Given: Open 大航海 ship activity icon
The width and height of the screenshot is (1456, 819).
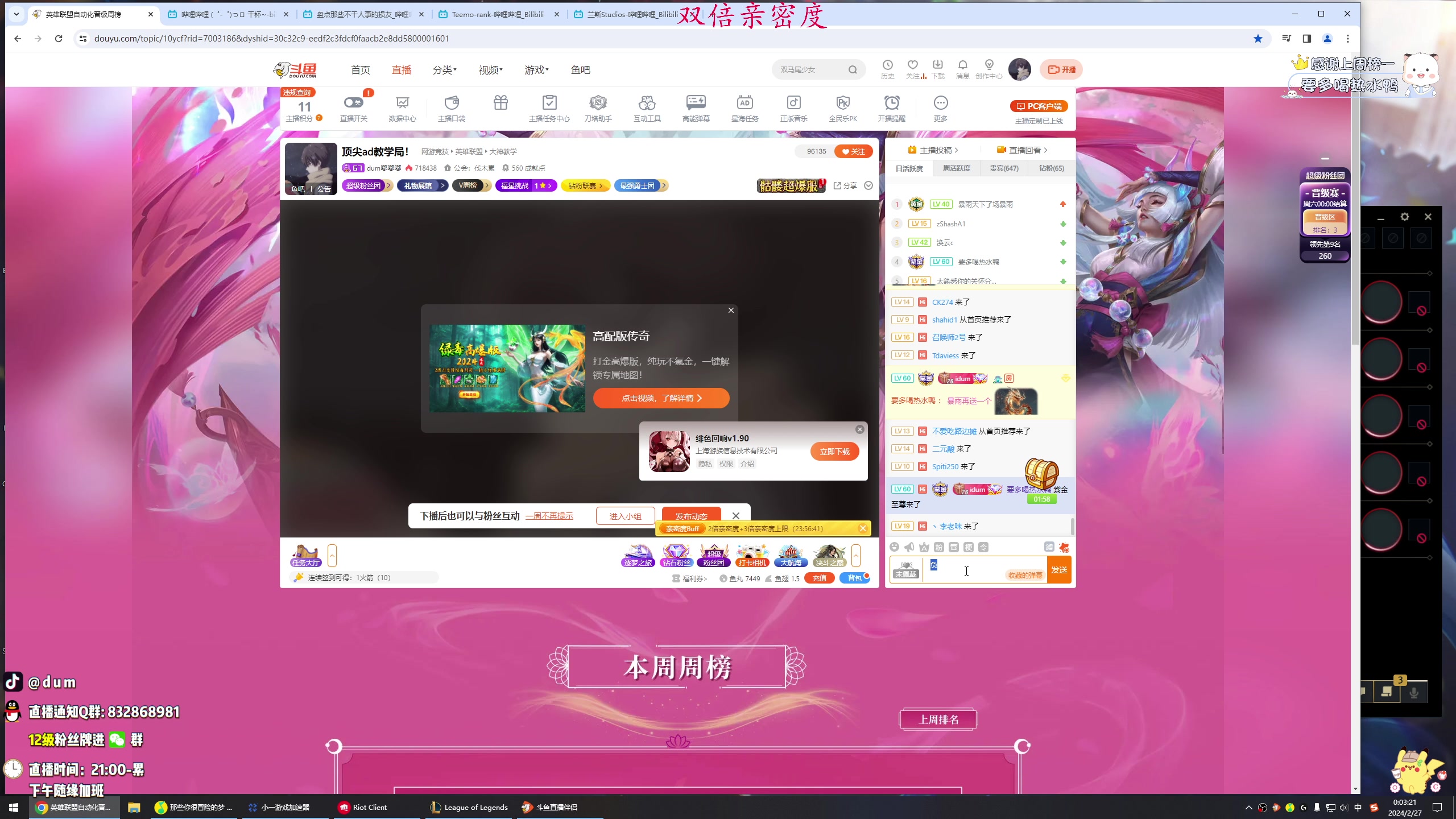Looking at the screenshot, I should (x=791, y=556).
